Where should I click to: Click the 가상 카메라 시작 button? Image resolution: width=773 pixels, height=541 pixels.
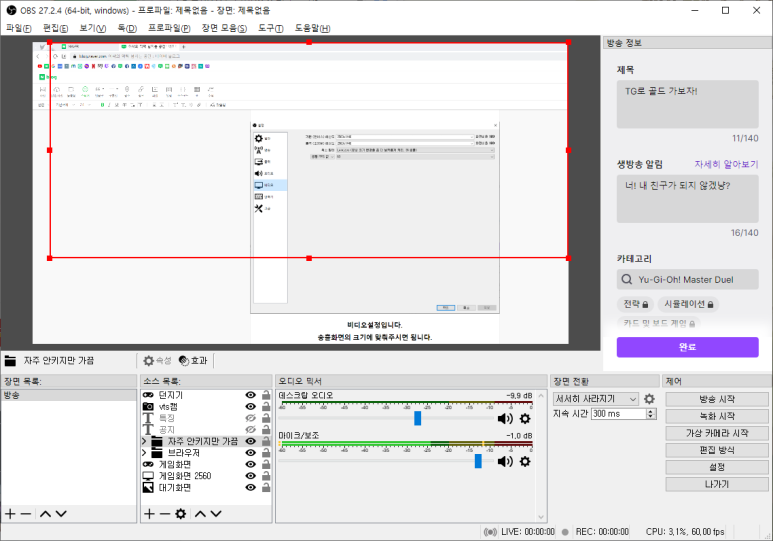(717, 433)
